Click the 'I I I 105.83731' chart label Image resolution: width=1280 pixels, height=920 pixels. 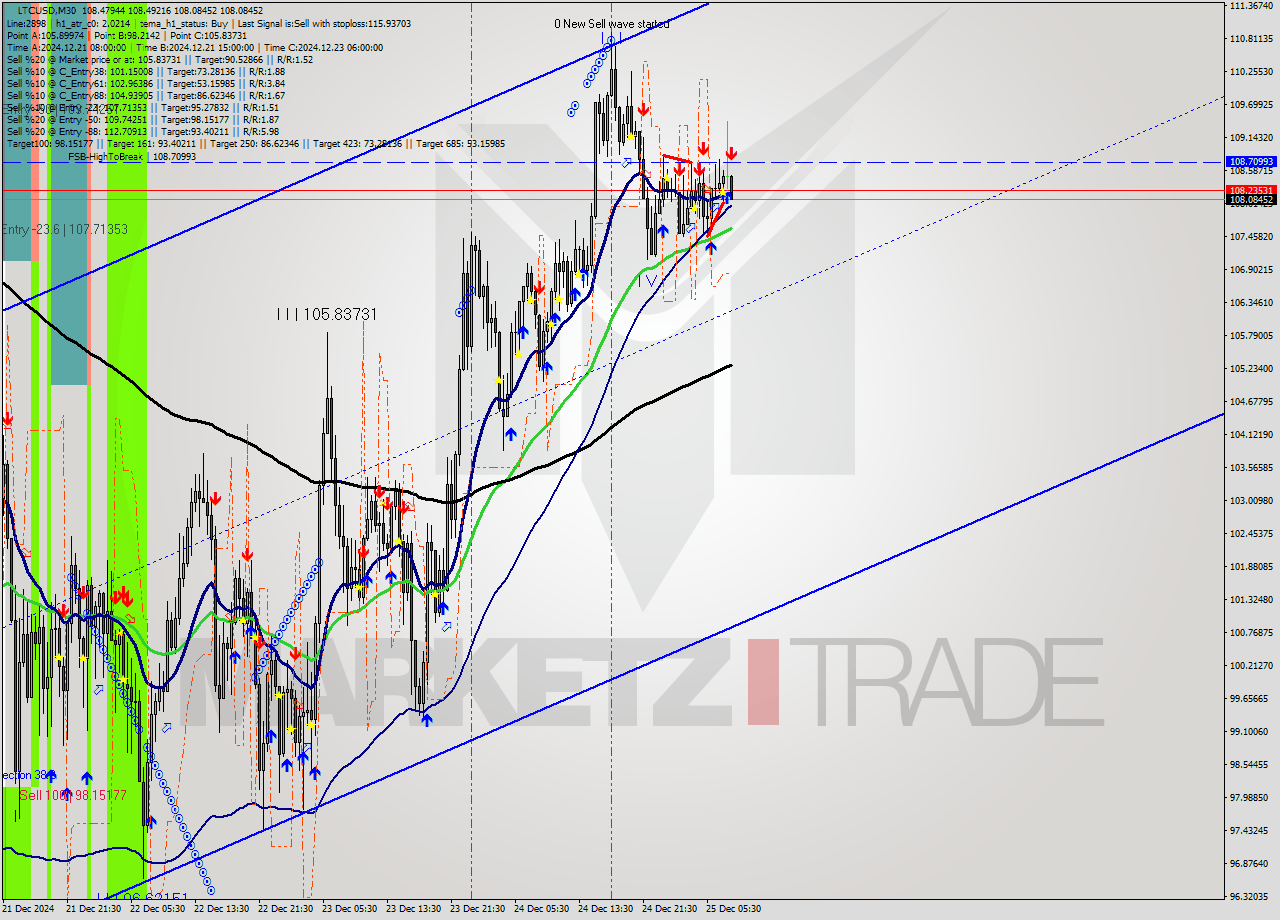pyautogui.click(x=327, y=314)
